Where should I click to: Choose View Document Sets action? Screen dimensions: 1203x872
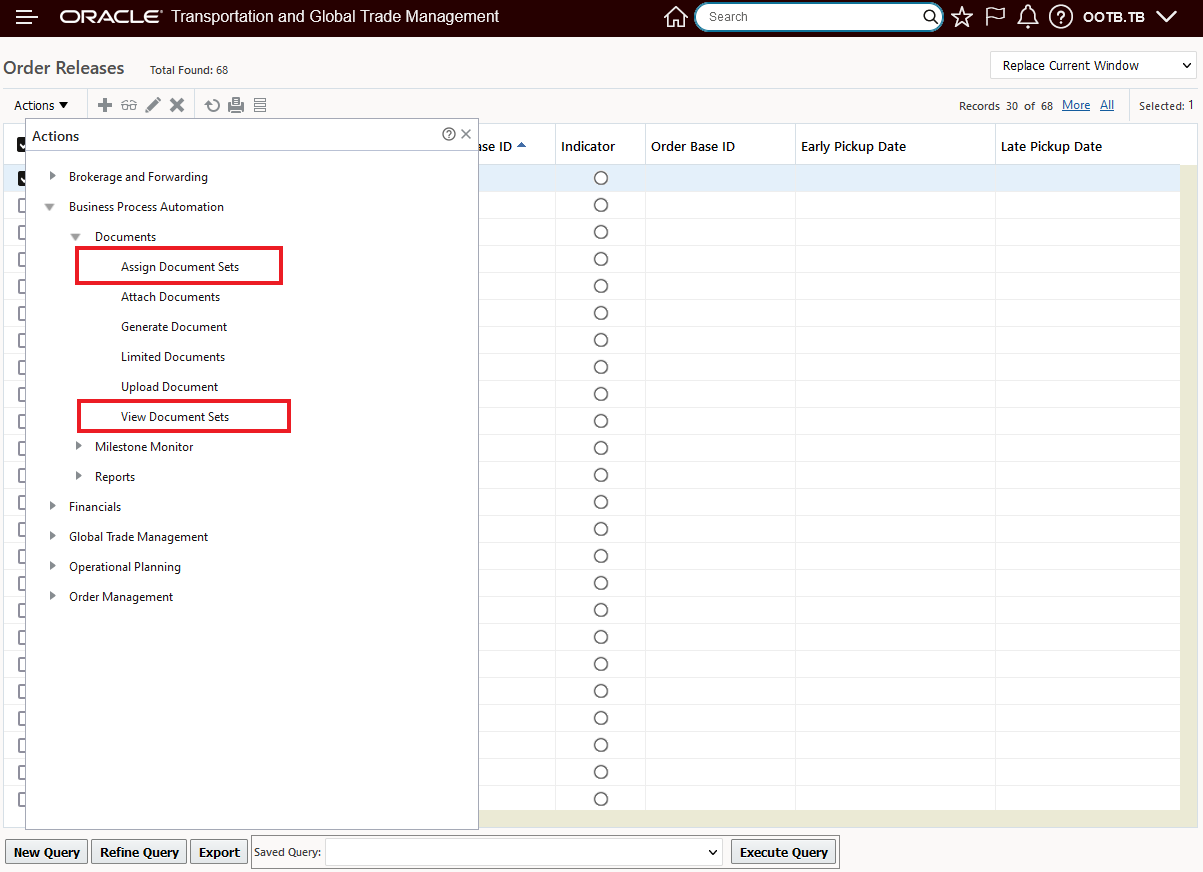point(175,417)
